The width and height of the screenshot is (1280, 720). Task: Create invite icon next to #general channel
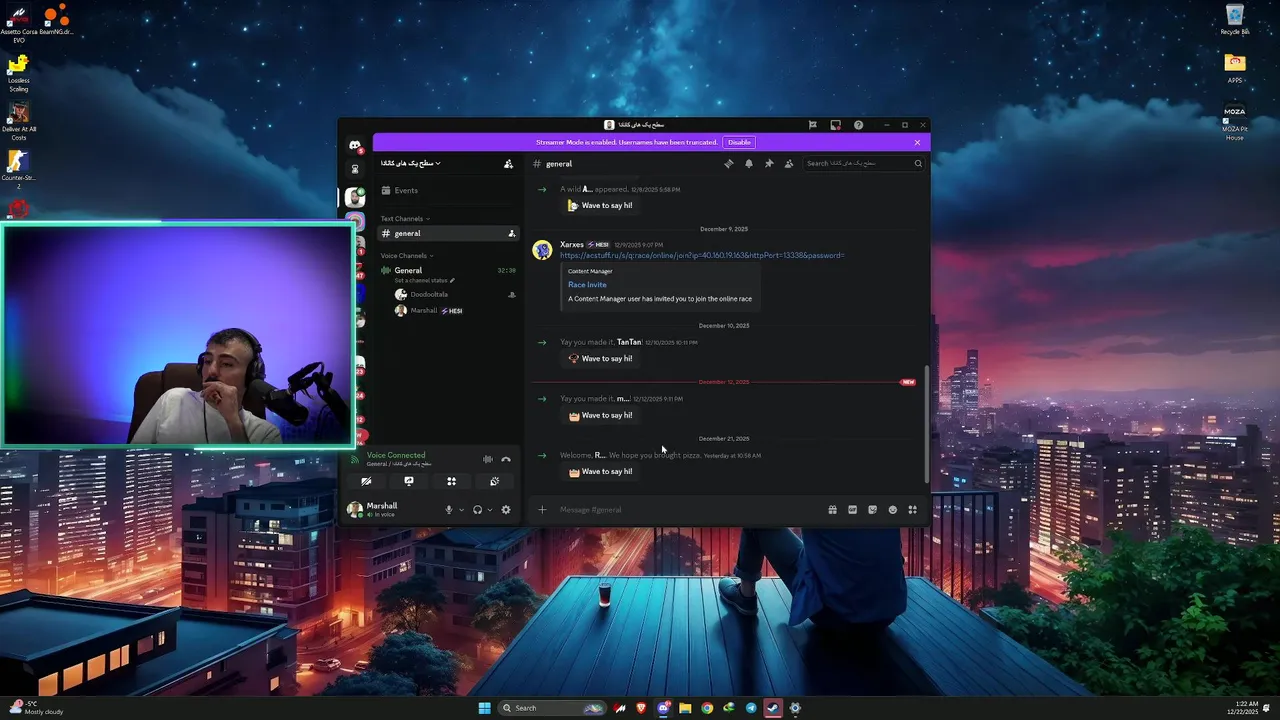[x=512, y=233]
